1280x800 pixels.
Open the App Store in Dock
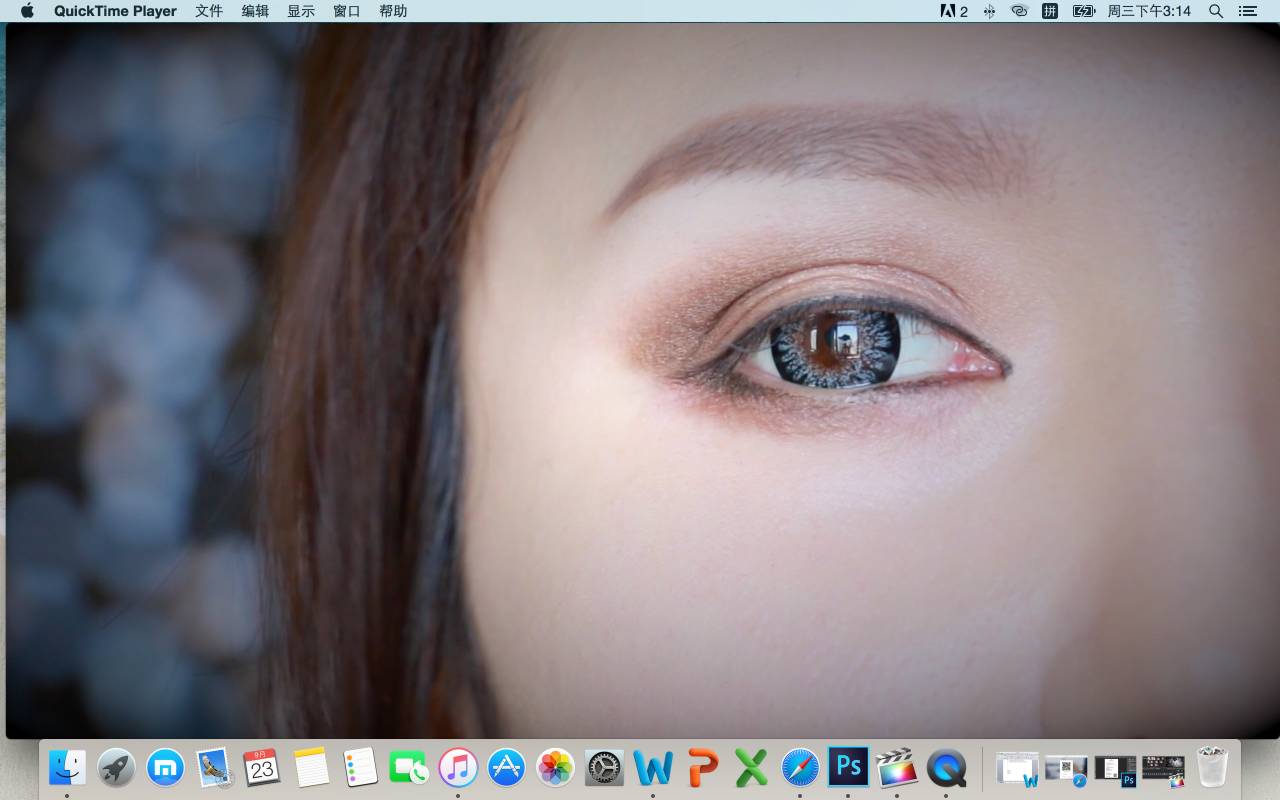point(507,768)
